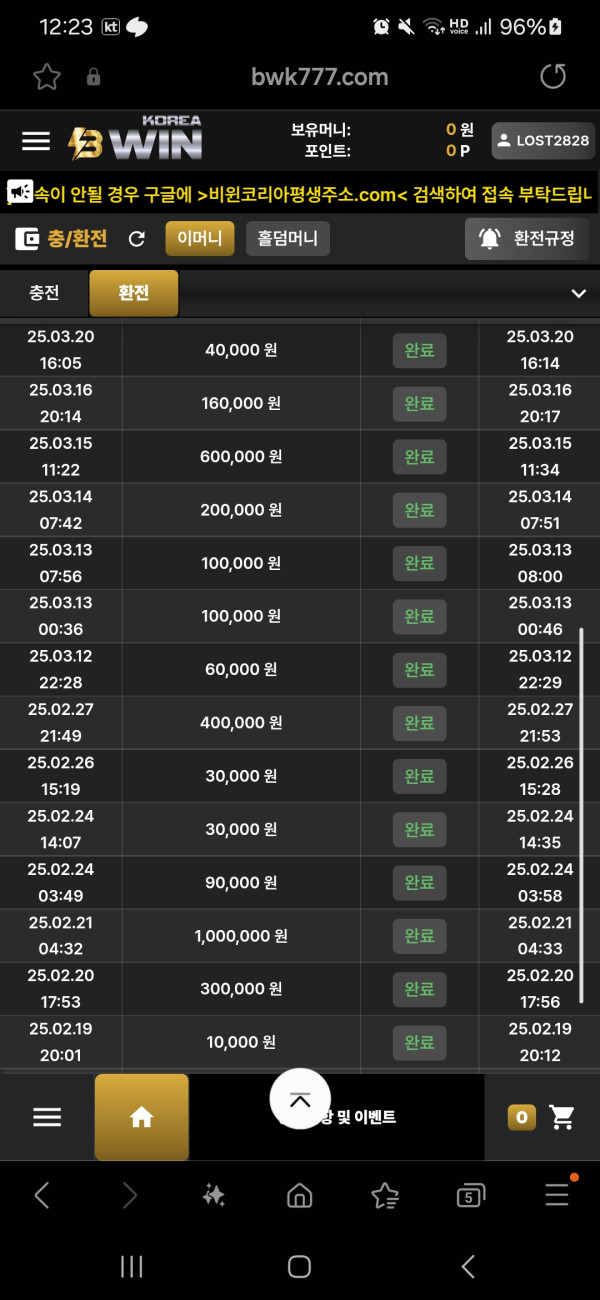Expand the chevron dropdown beside the 환전 tab
The width and height of the screenshot is (600, 1300).
[x=578, y=293]
